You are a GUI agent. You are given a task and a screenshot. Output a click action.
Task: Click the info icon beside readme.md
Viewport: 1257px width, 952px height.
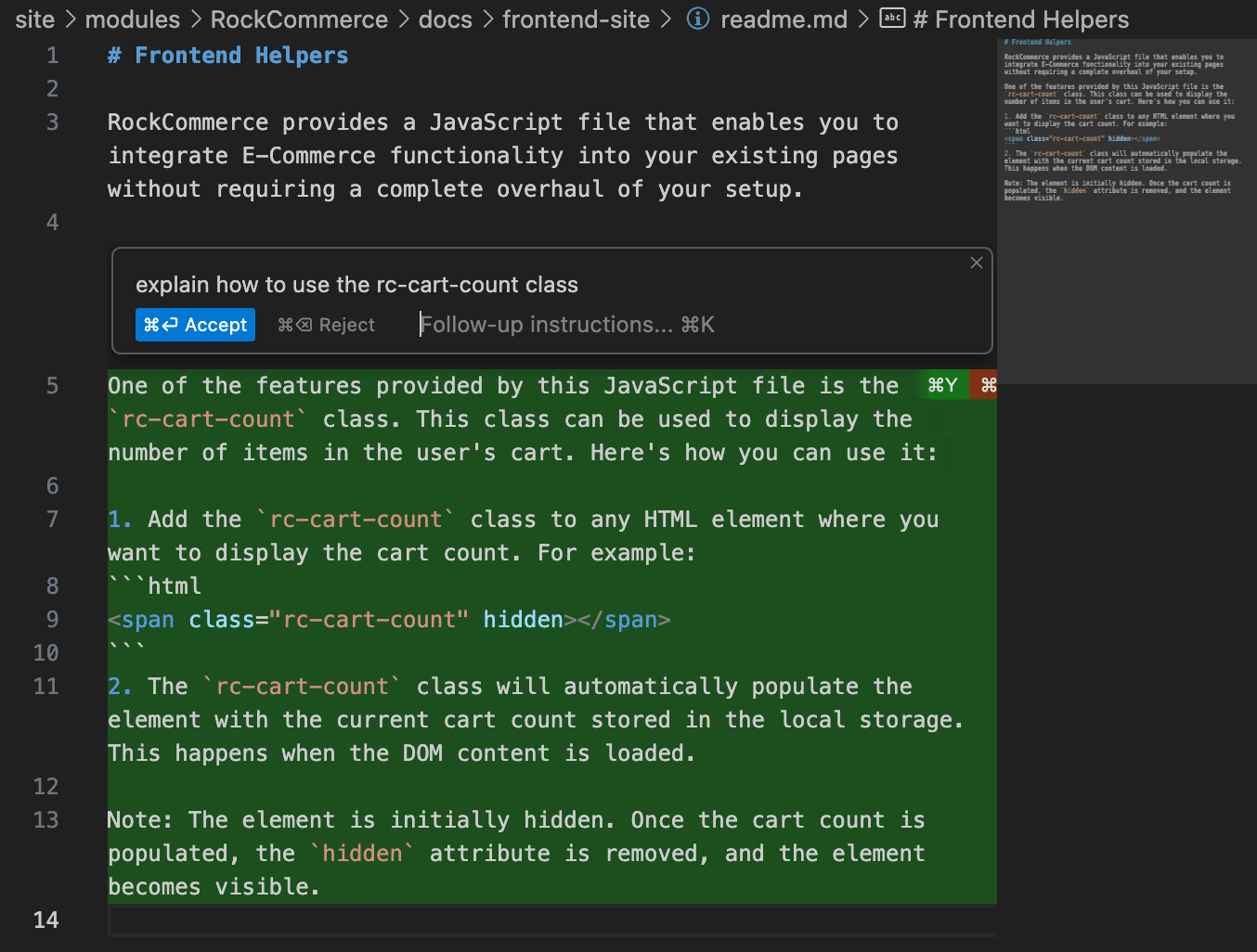click(697, 19)
